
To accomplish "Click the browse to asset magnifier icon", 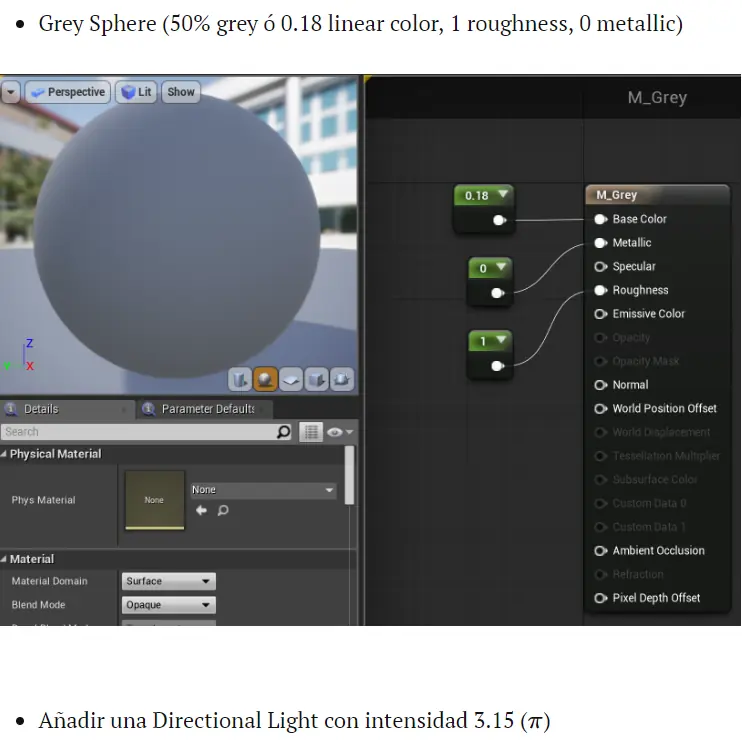I will (x=223, y=510).
